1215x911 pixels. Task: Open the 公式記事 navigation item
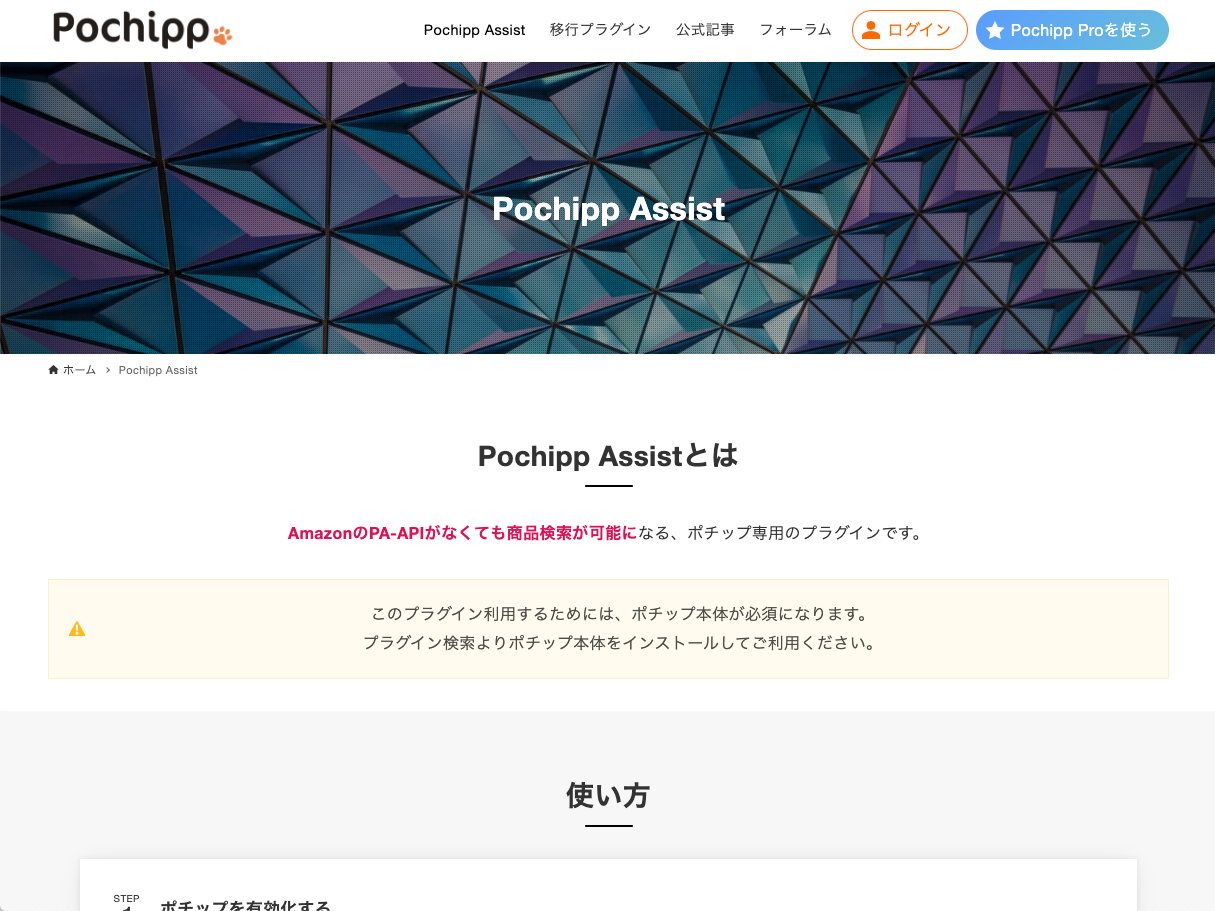pos(705,30)
